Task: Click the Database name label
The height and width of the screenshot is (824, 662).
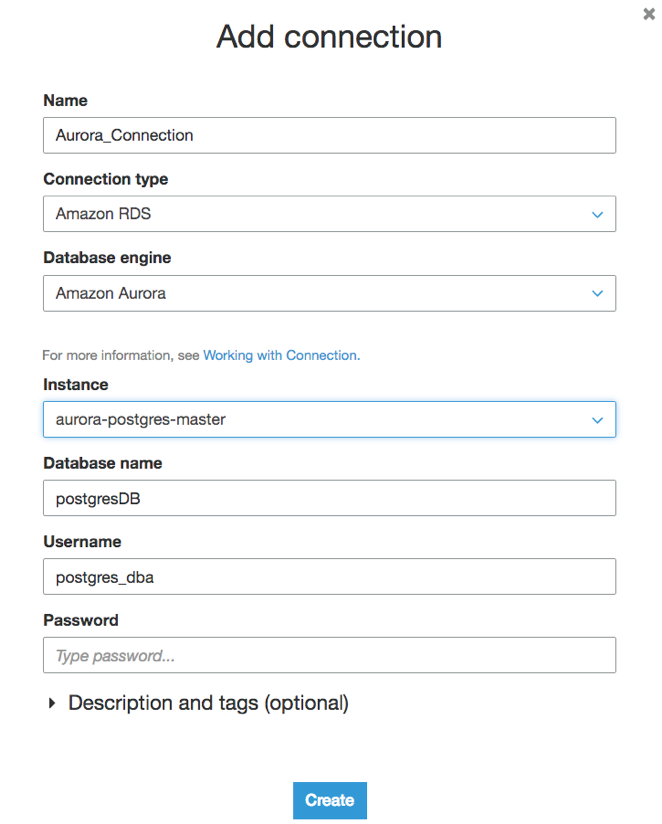Action: 102,463
